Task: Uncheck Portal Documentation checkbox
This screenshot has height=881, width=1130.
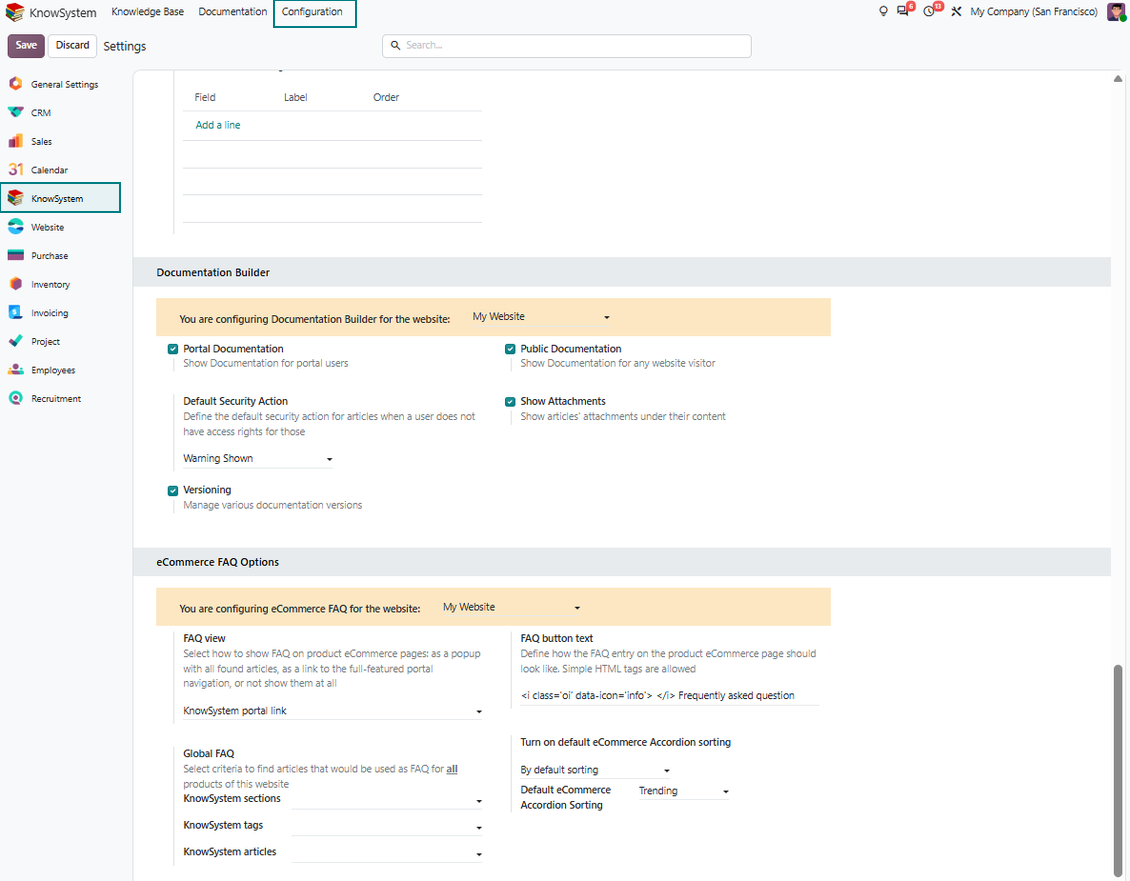Action: click(173, 349)
